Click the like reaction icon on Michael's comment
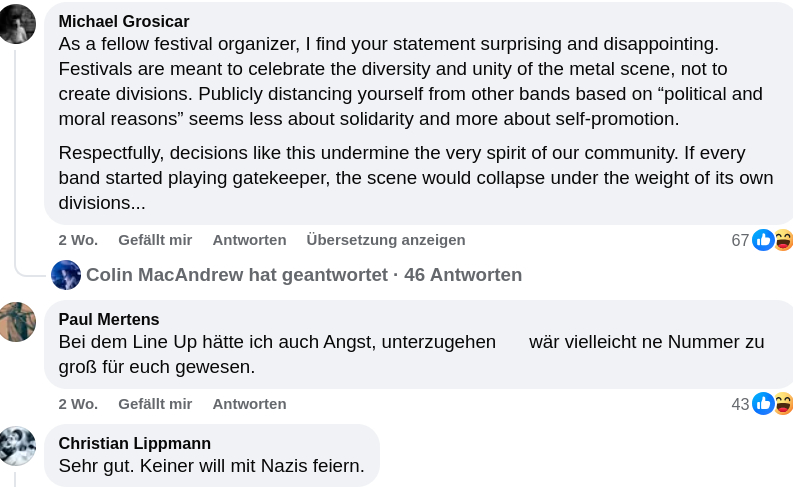 (763, 240)
